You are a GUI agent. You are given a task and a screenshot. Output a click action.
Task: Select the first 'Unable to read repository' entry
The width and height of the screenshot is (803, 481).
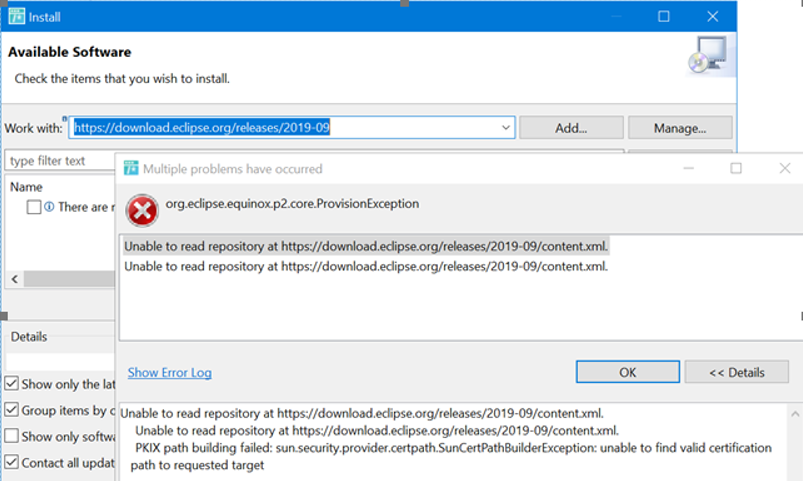pos(366,246)
